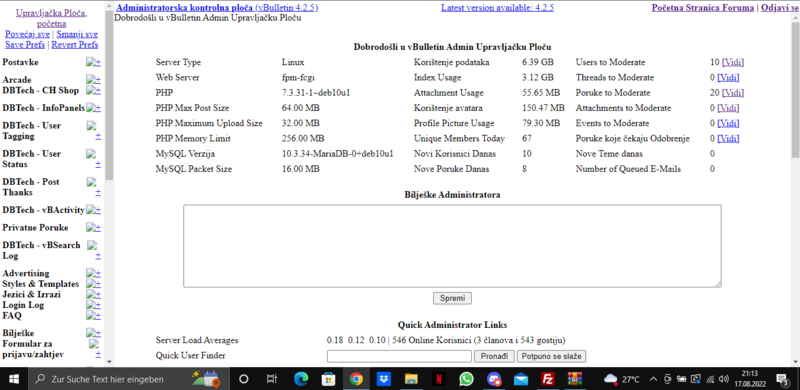This screenshot has height=390, width=800.
Task: Expand the Postavke section with ±
Action: [97, 62]
